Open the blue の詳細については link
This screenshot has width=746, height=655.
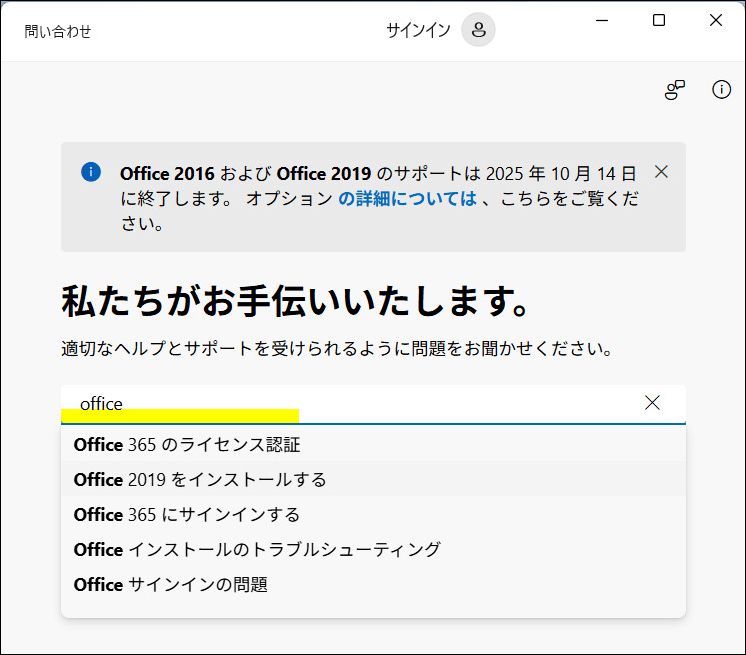(x=408, y=198)
